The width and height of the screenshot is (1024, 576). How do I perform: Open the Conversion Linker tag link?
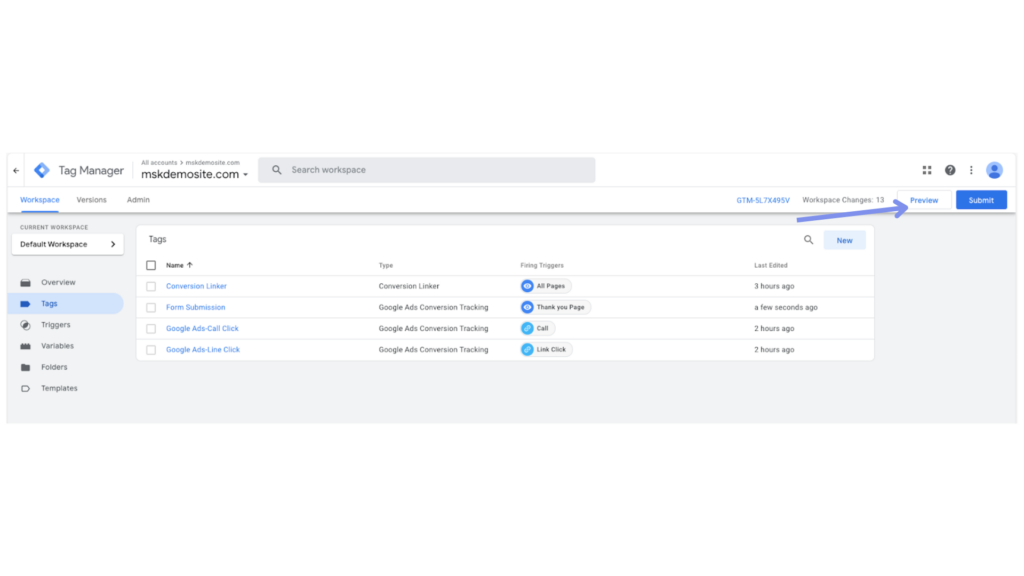point(196,286)
